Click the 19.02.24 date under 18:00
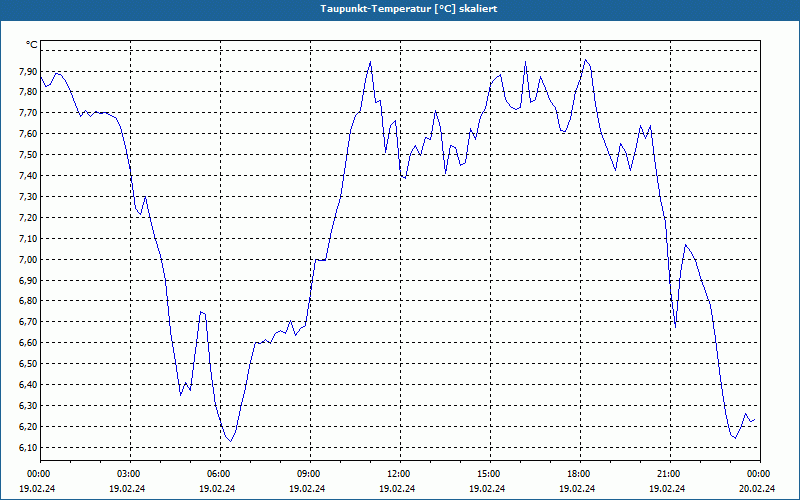 577,488
